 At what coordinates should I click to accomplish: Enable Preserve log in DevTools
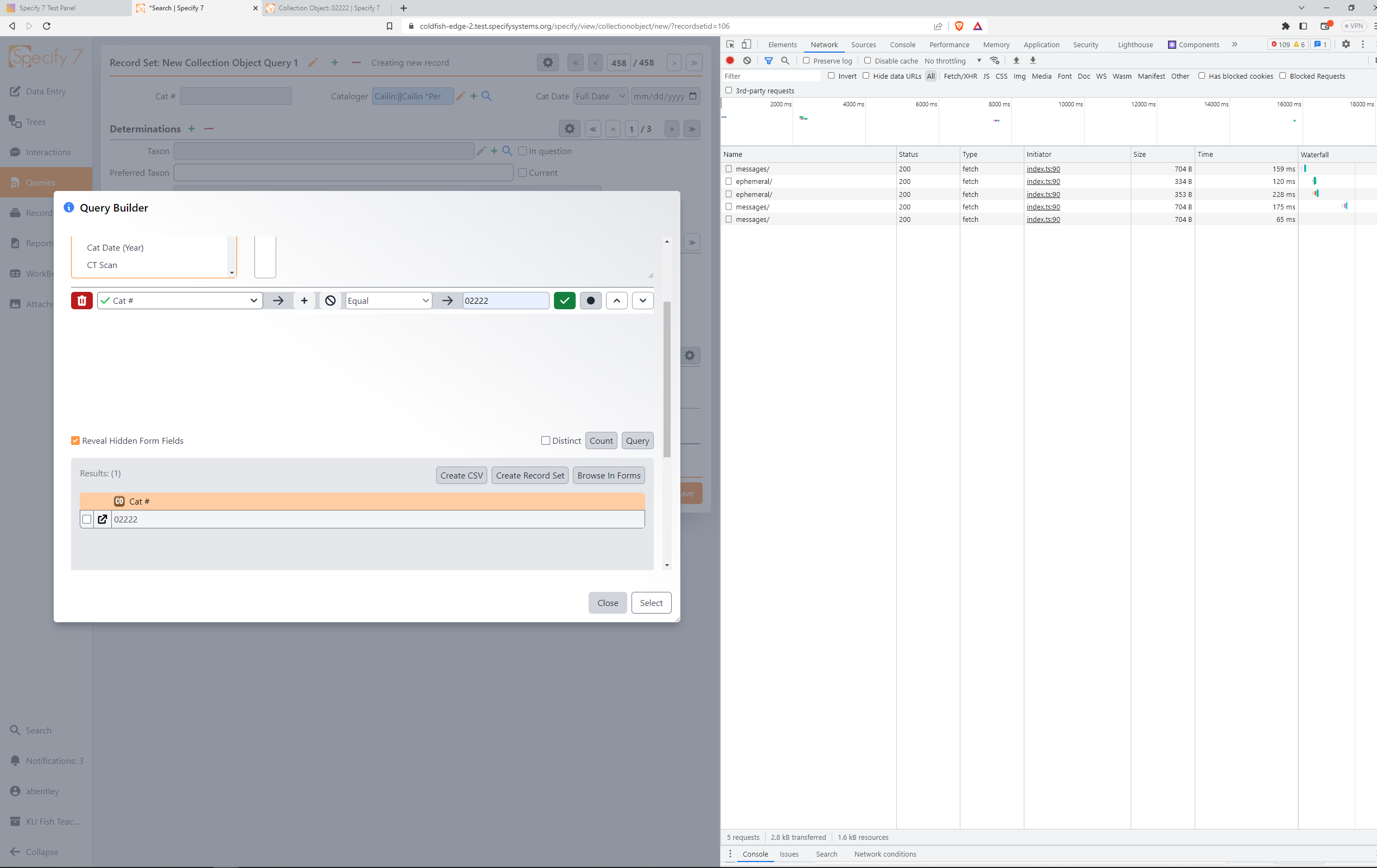coord(806,61)
